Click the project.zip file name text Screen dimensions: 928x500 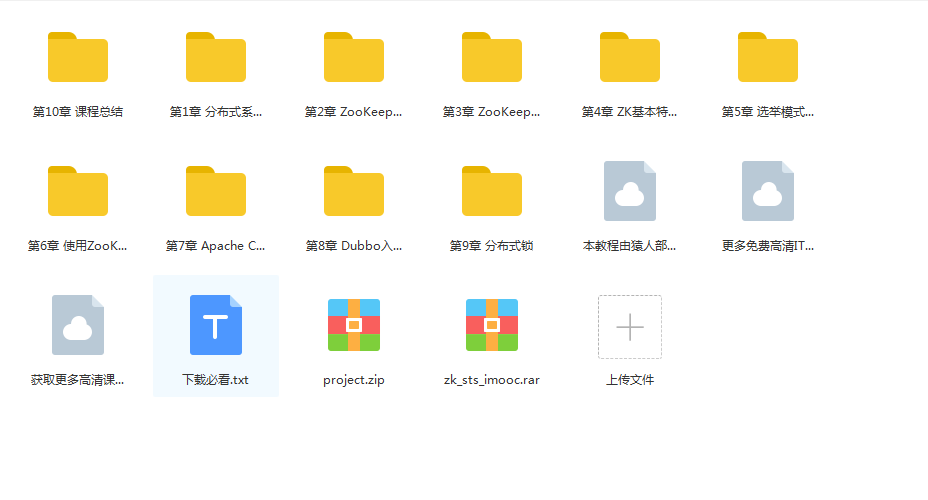pos(354,380)
